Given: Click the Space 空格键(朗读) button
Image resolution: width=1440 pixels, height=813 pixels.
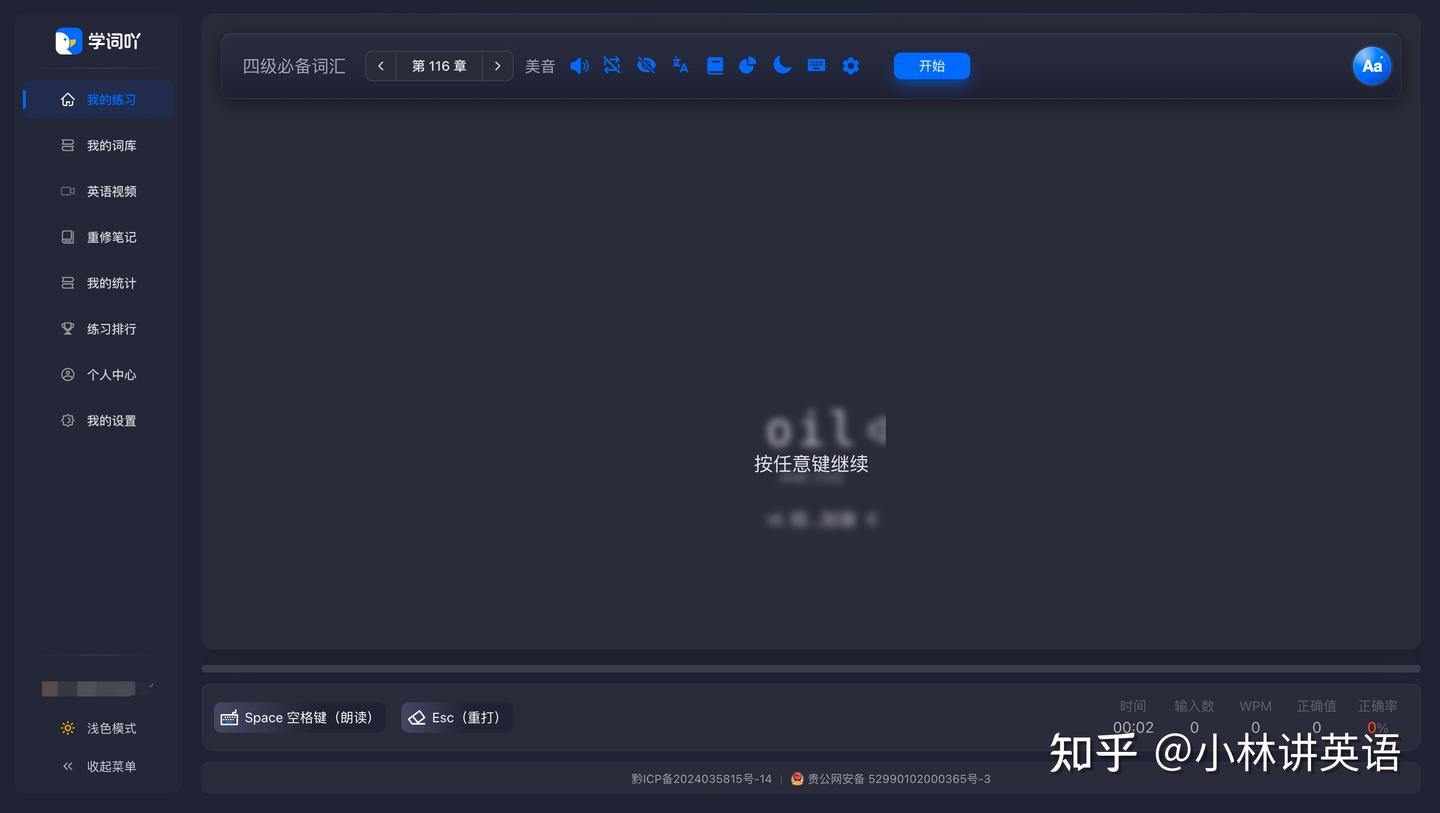Looking at the screenshot, I should click(300, 718).
